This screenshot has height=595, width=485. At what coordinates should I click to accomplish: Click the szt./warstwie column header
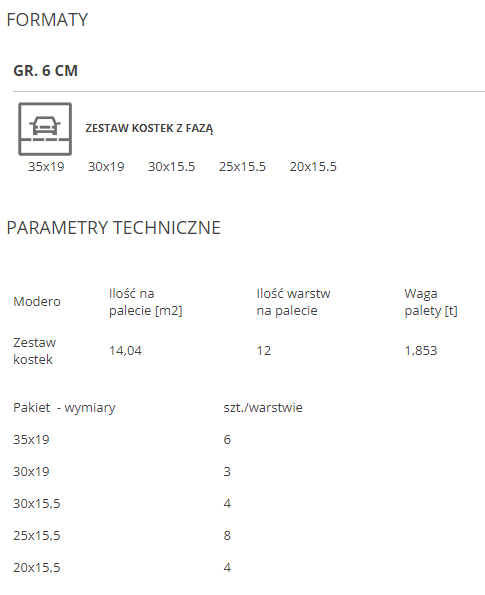point(263,408)
